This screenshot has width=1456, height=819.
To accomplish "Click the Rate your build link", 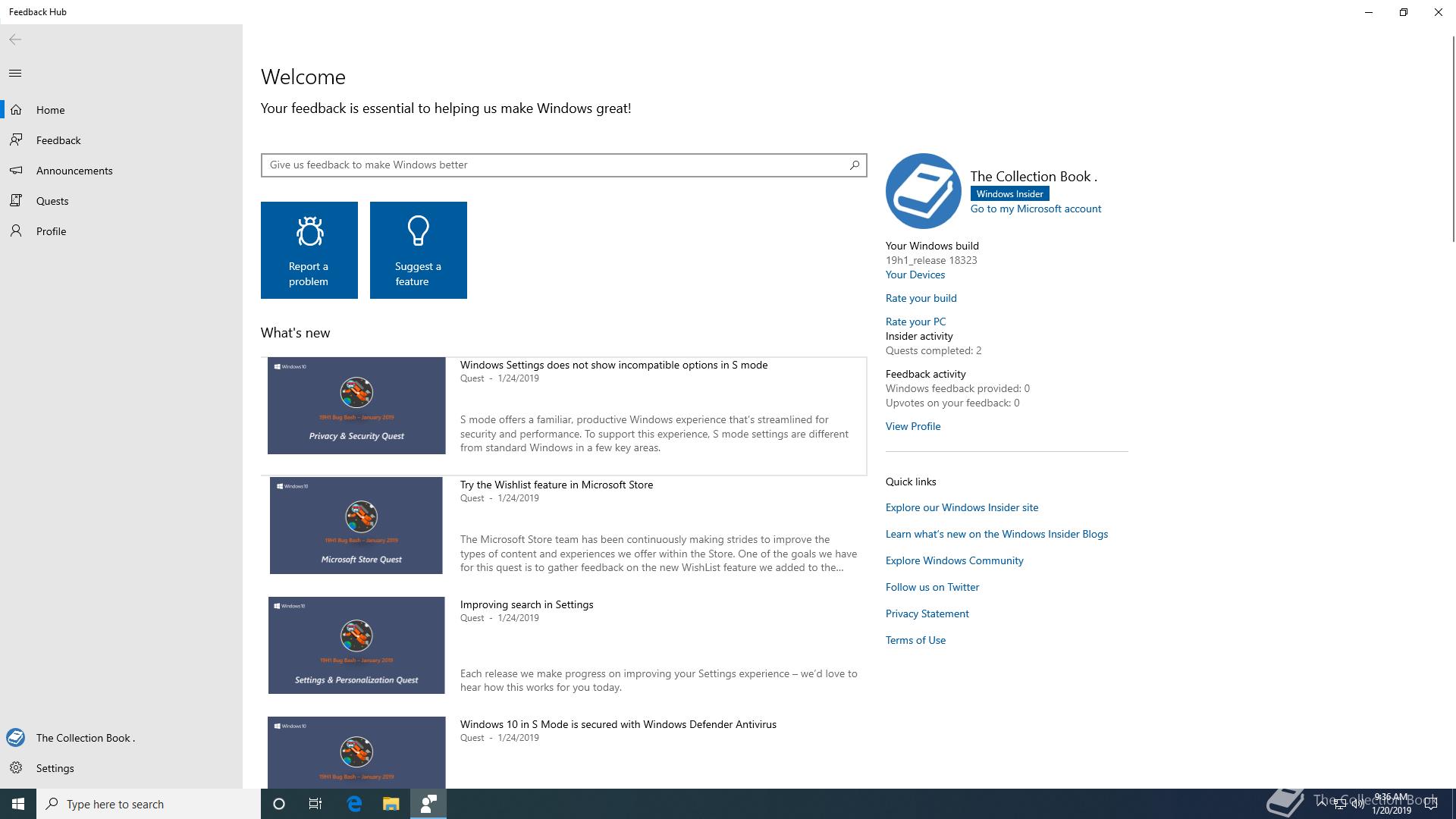I will pyautogui.click(x=921, y=299).
